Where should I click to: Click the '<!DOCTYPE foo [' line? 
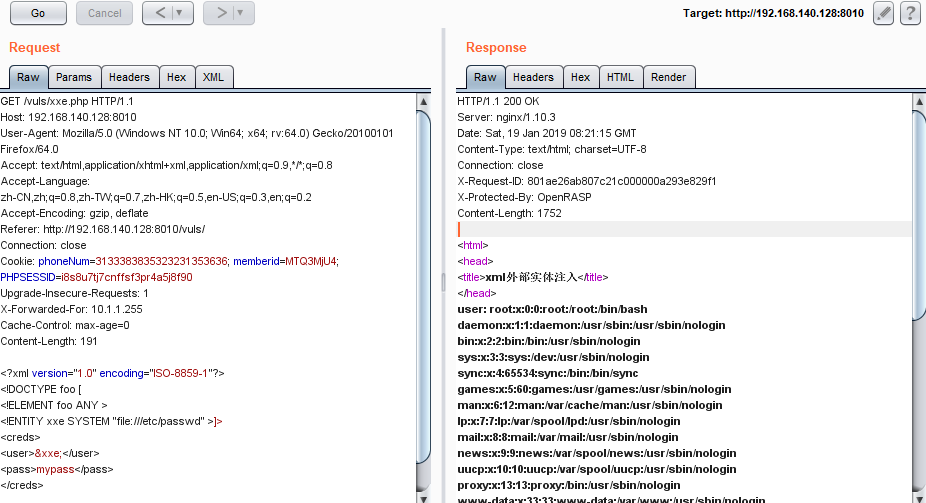[x=41, y=389]
